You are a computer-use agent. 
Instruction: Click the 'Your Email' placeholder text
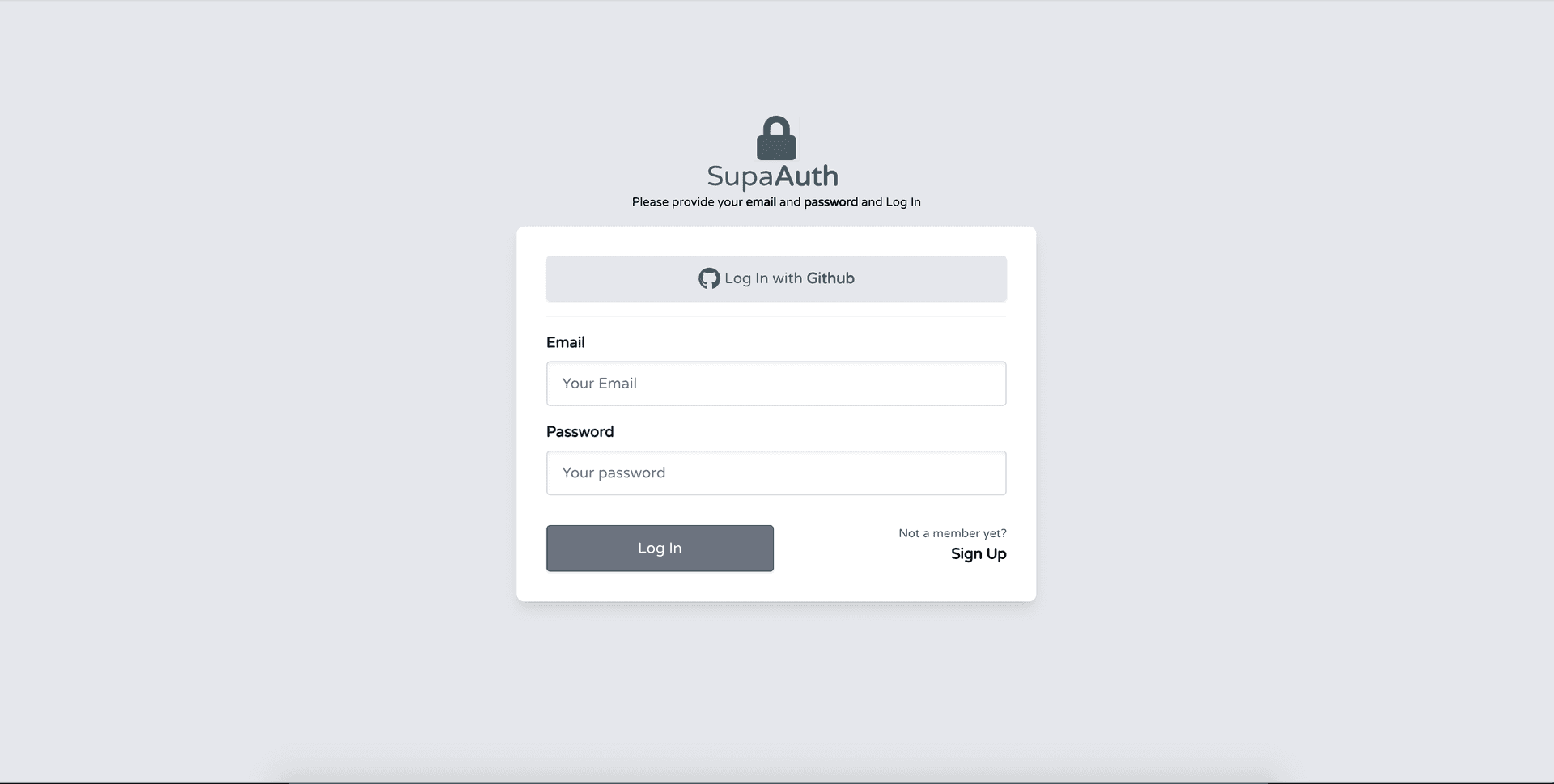point(599,384)
